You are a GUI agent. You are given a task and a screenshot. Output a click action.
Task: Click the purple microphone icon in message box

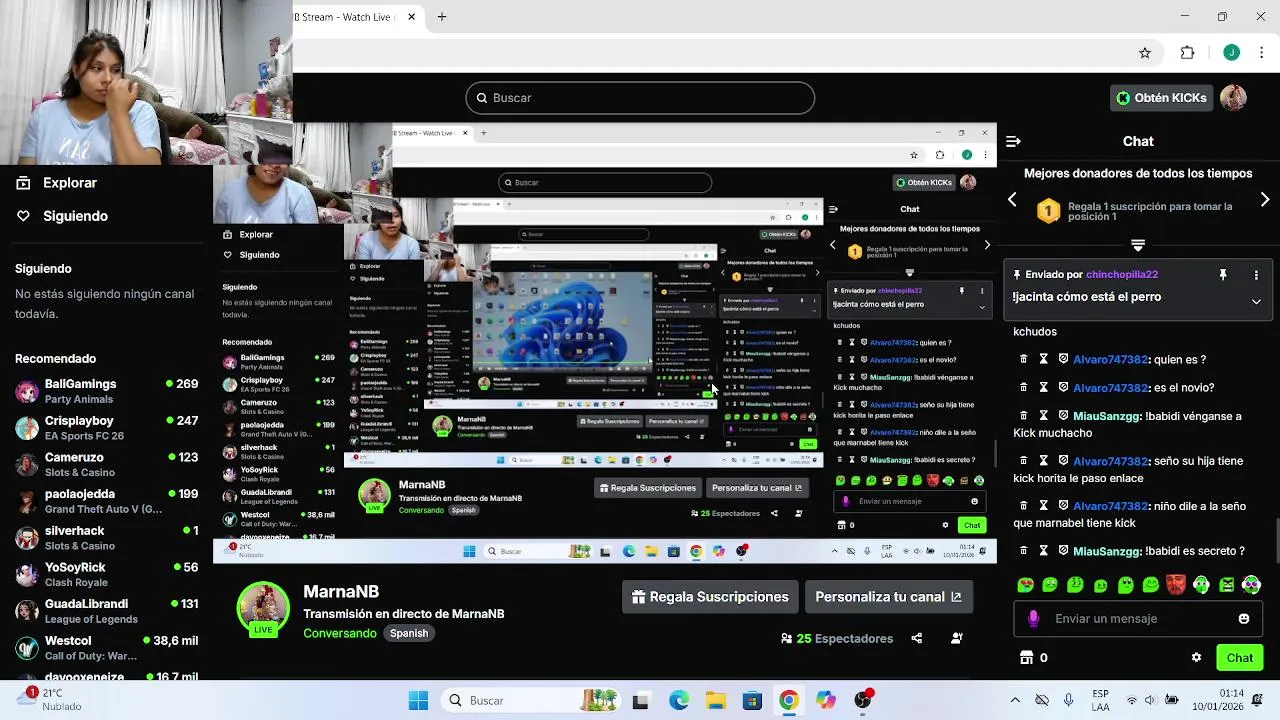click(x=1033, y=619)
